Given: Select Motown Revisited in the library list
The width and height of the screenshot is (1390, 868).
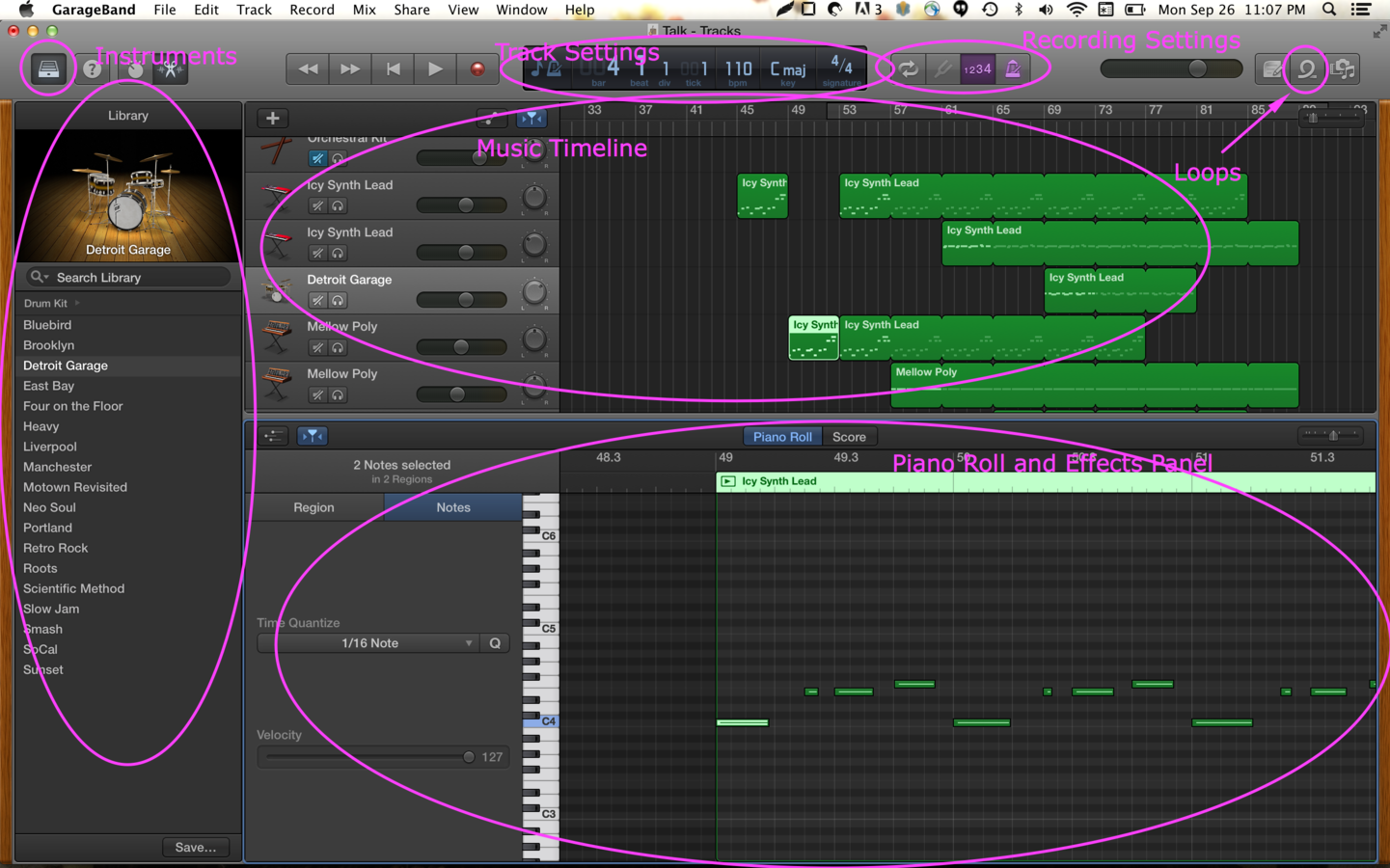Looking at the screenshot, I should (x=75, y=487).
